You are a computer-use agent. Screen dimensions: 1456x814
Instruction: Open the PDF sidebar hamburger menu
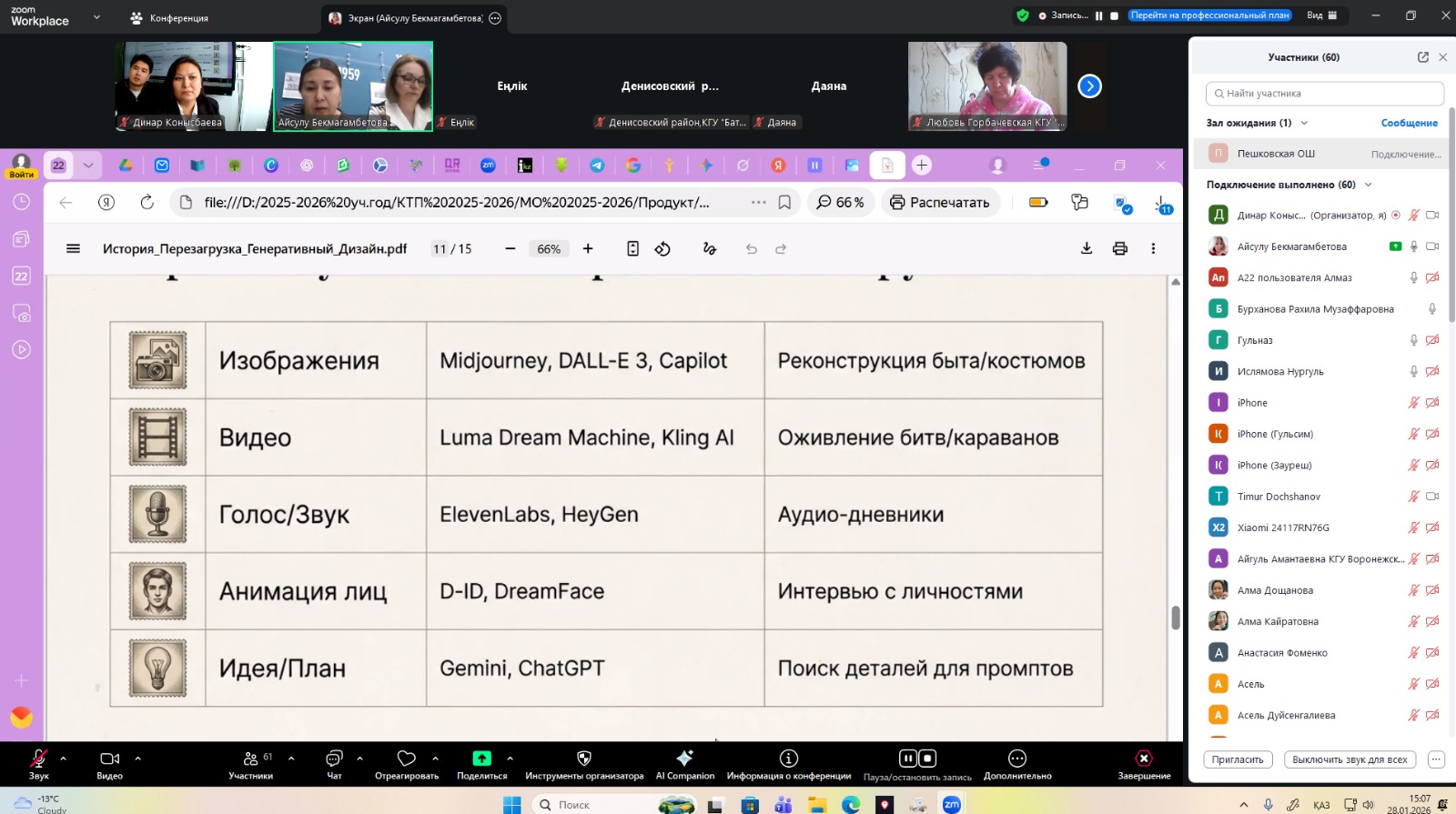pyautogui.click(x=74, y=248)
